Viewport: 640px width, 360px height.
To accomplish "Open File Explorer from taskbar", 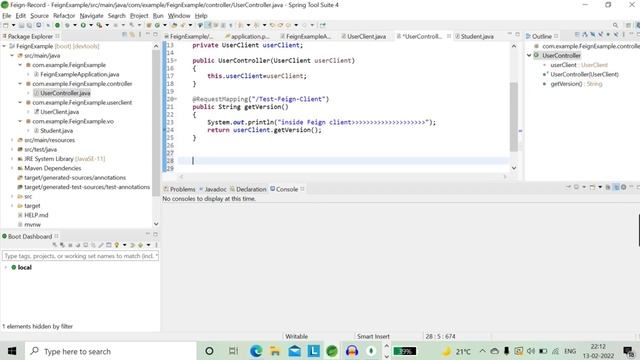I will [x=275, y=351].
